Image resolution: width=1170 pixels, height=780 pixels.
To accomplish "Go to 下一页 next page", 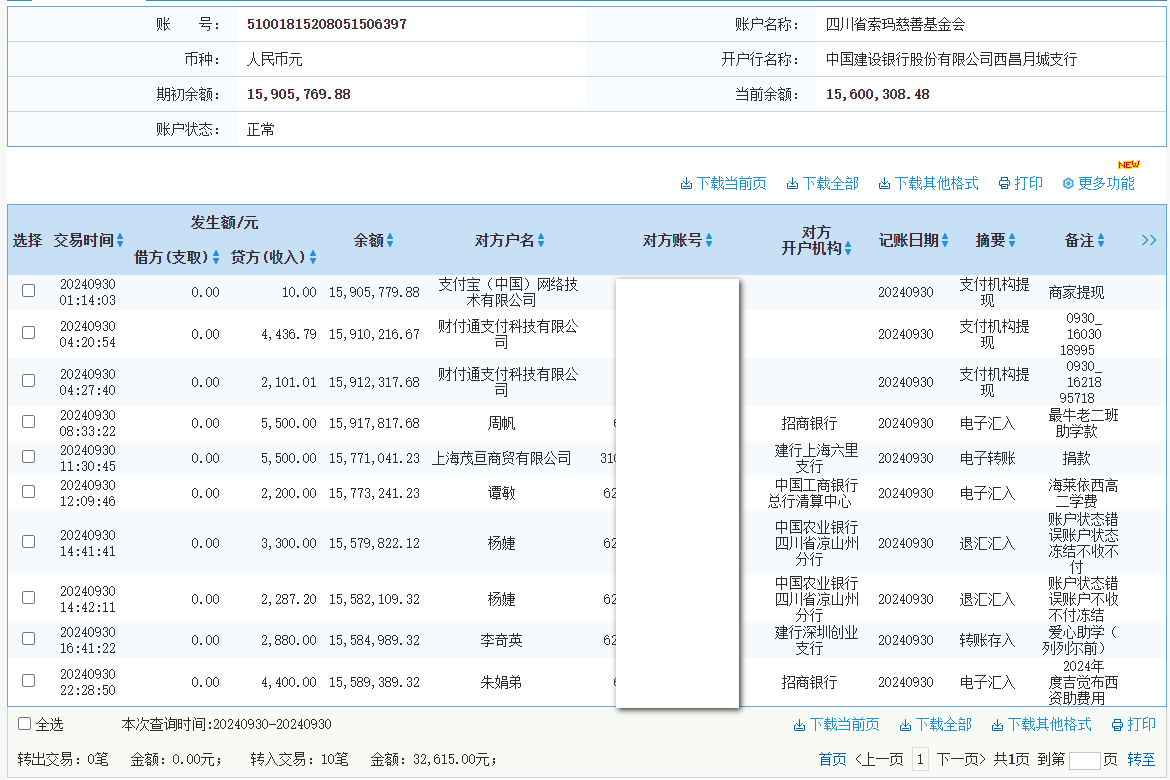I will [961, 760].
